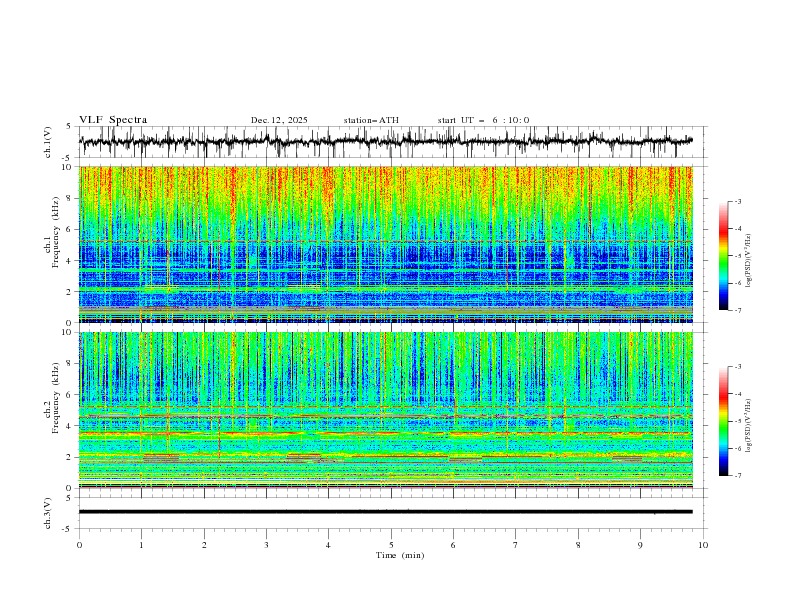Click time axis tick label "4"
This screenshot has width=792, height=612.
[329, 545]
